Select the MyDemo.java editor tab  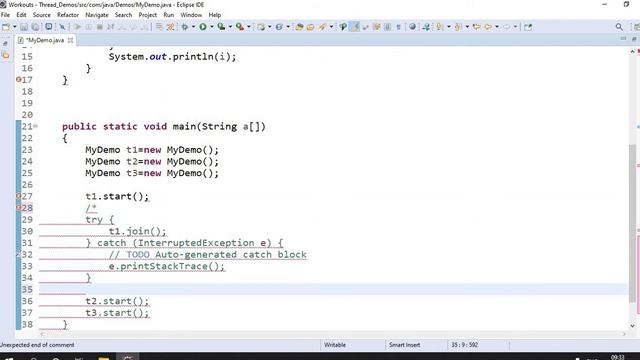(44, 40)
